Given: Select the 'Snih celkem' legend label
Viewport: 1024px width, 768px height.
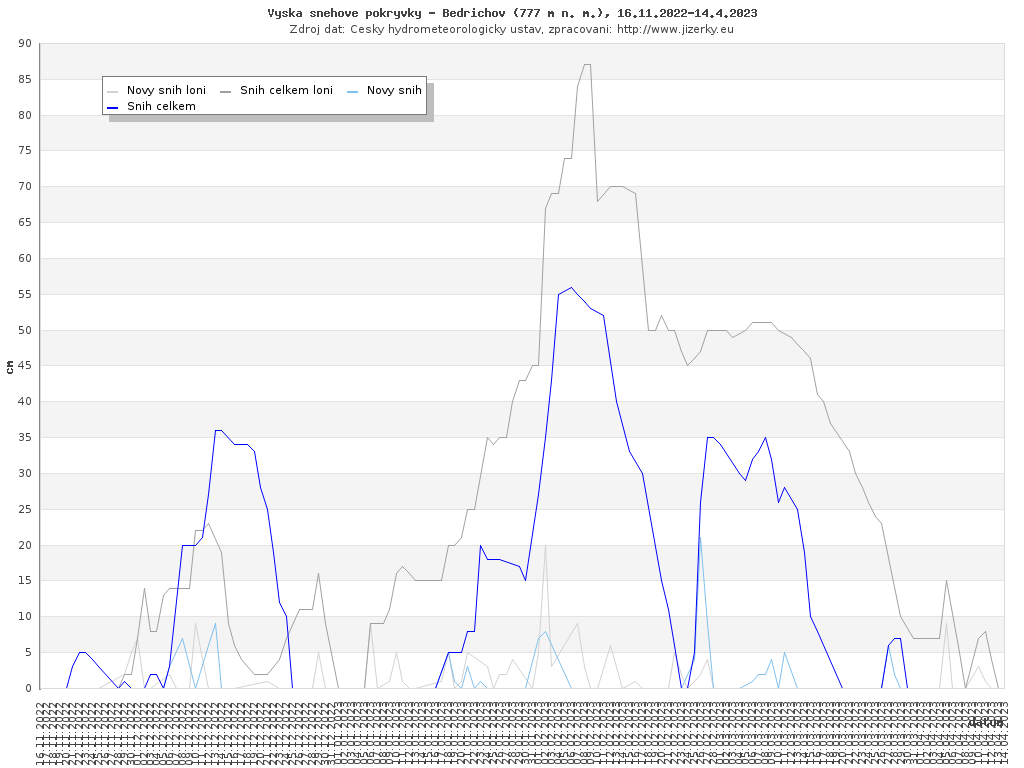Looking at the screenshot, I should click(x=161, y=107).
